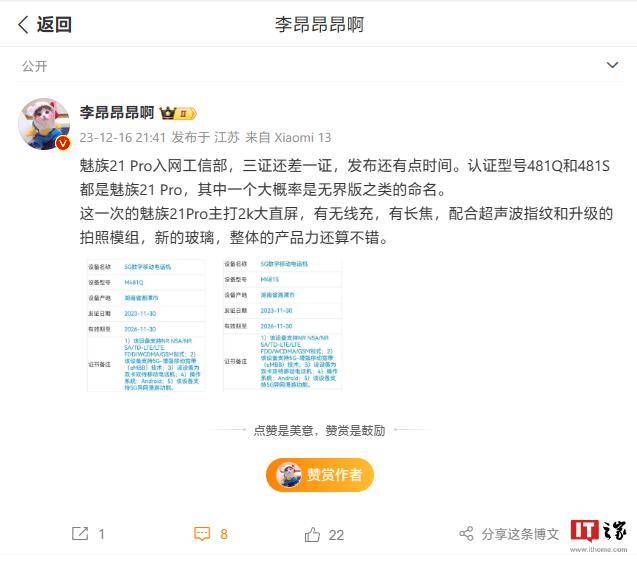View the M481Q certification image
Screen dimensions: 637x562
[146, 325]
